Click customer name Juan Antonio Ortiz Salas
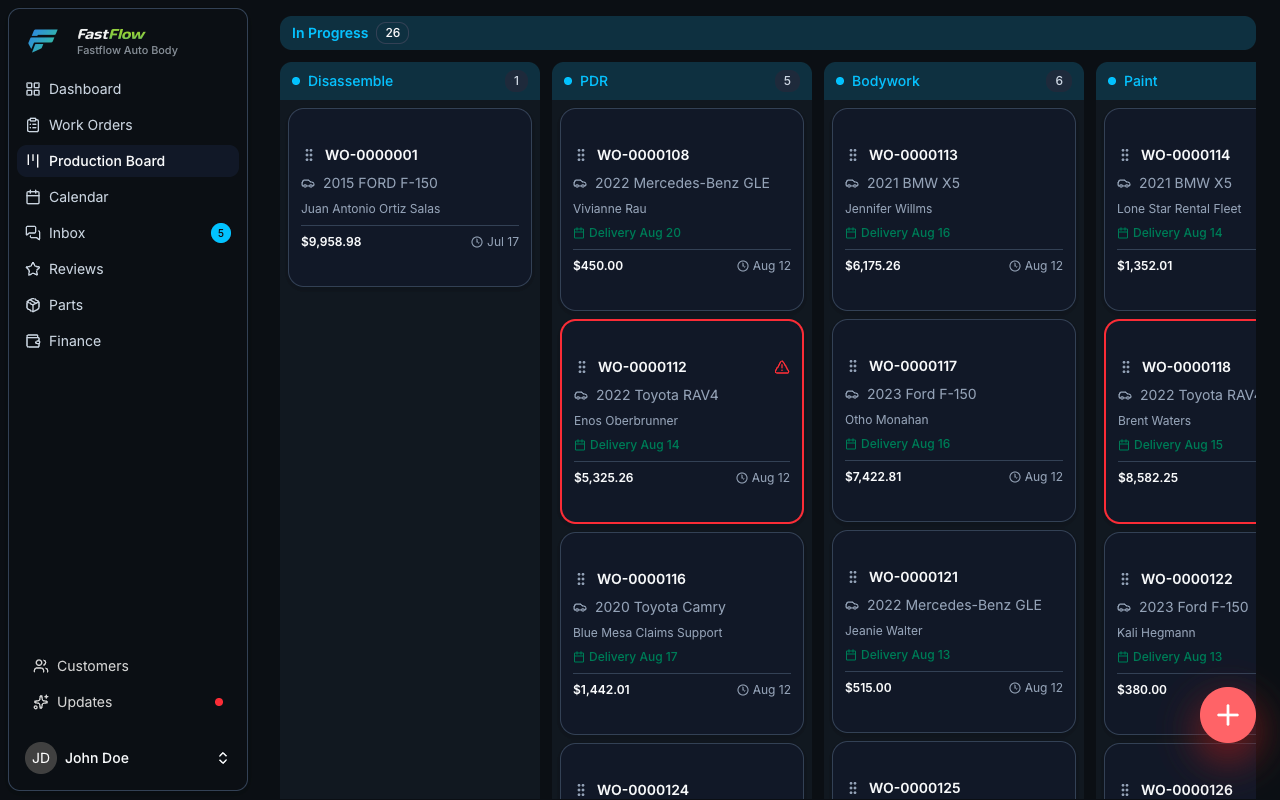This screenshot has width=1280, height=800. click(x=370, y=209)
